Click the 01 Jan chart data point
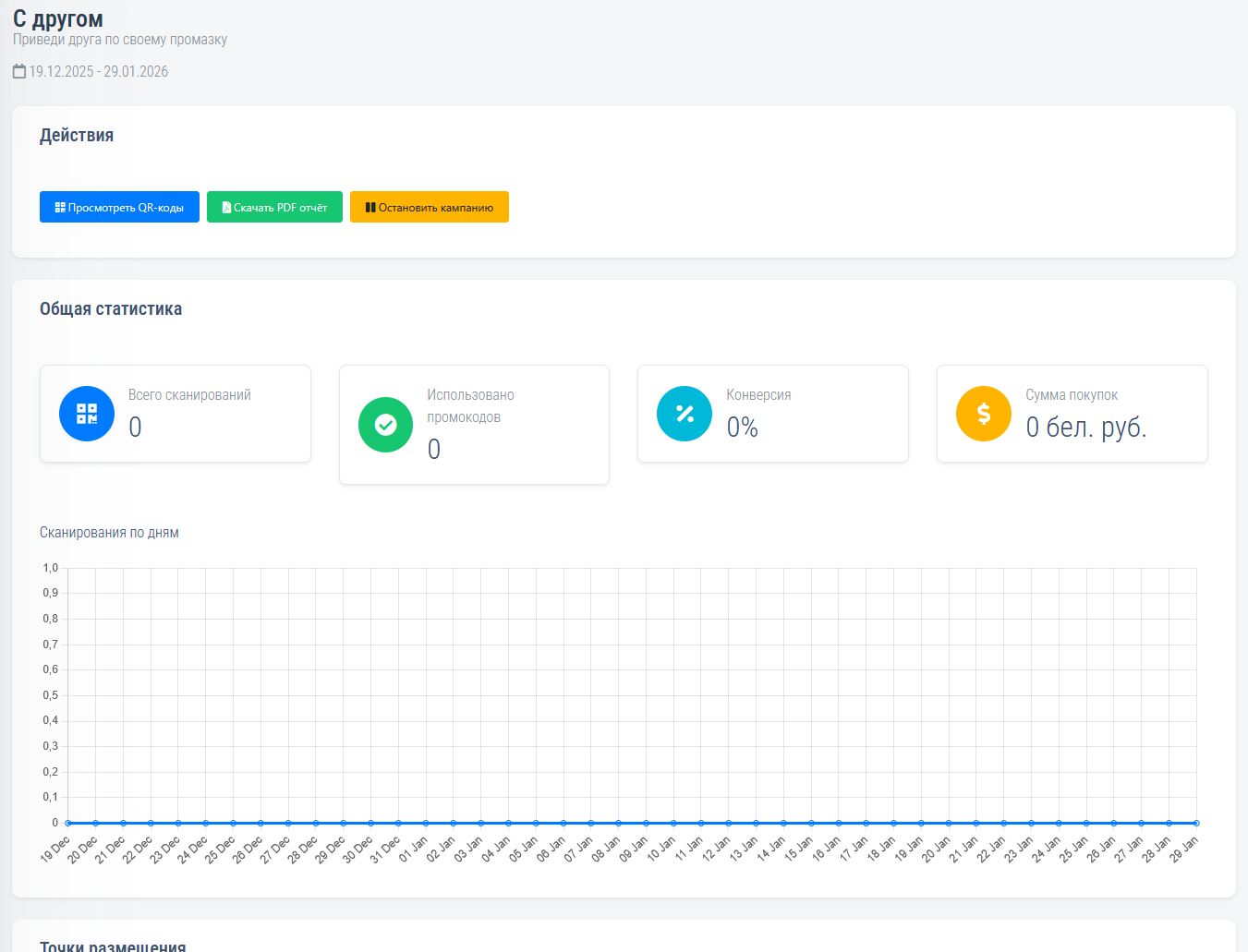This screenshot has height=952, width=1248. (426, 823)
